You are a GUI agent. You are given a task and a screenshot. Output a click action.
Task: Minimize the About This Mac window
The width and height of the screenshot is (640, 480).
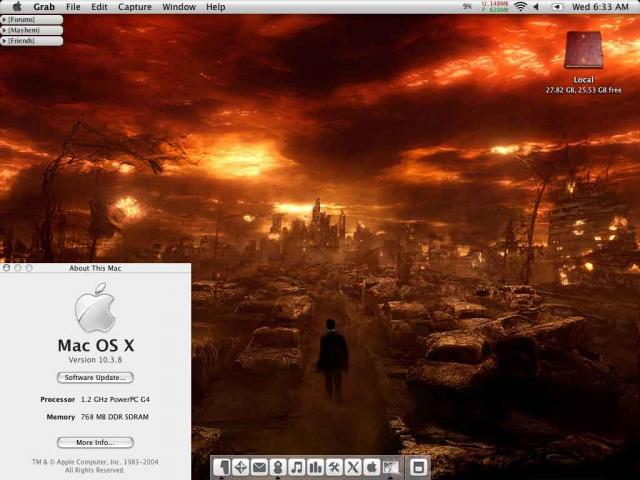[18, 268]
